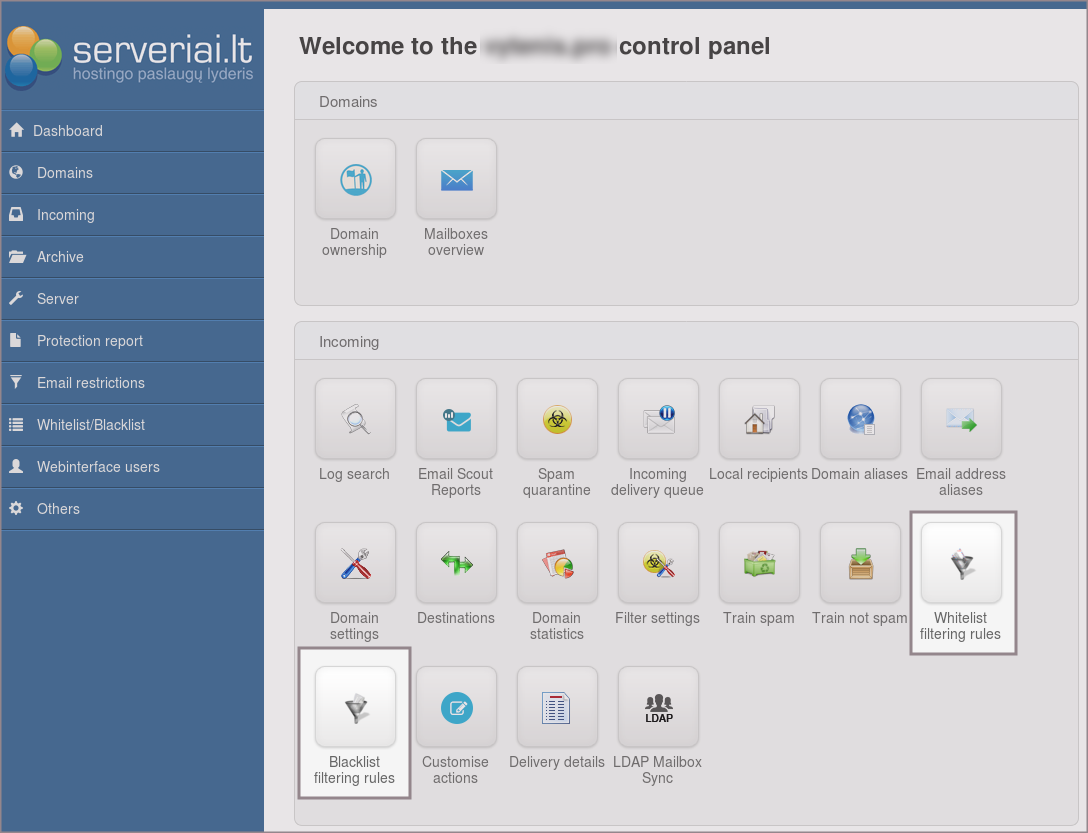
Task: Open the Domain statistics chart icon
Action: point(557,563)
